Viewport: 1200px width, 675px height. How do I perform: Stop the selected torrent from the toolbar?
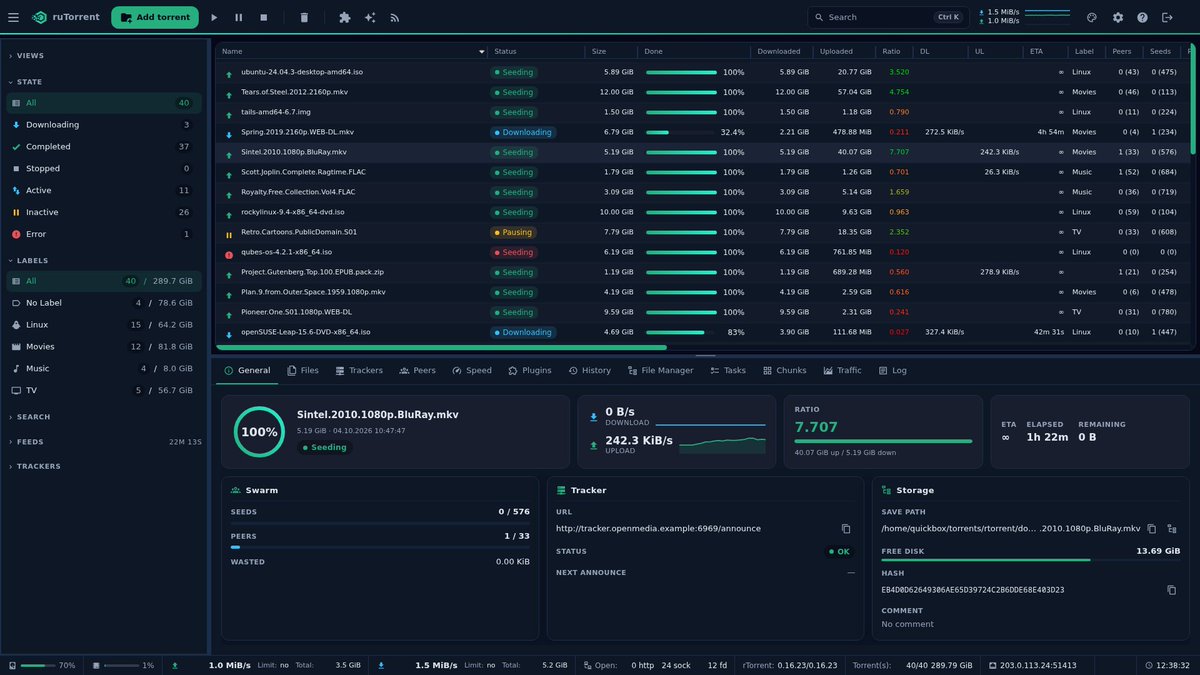[264, 17]
